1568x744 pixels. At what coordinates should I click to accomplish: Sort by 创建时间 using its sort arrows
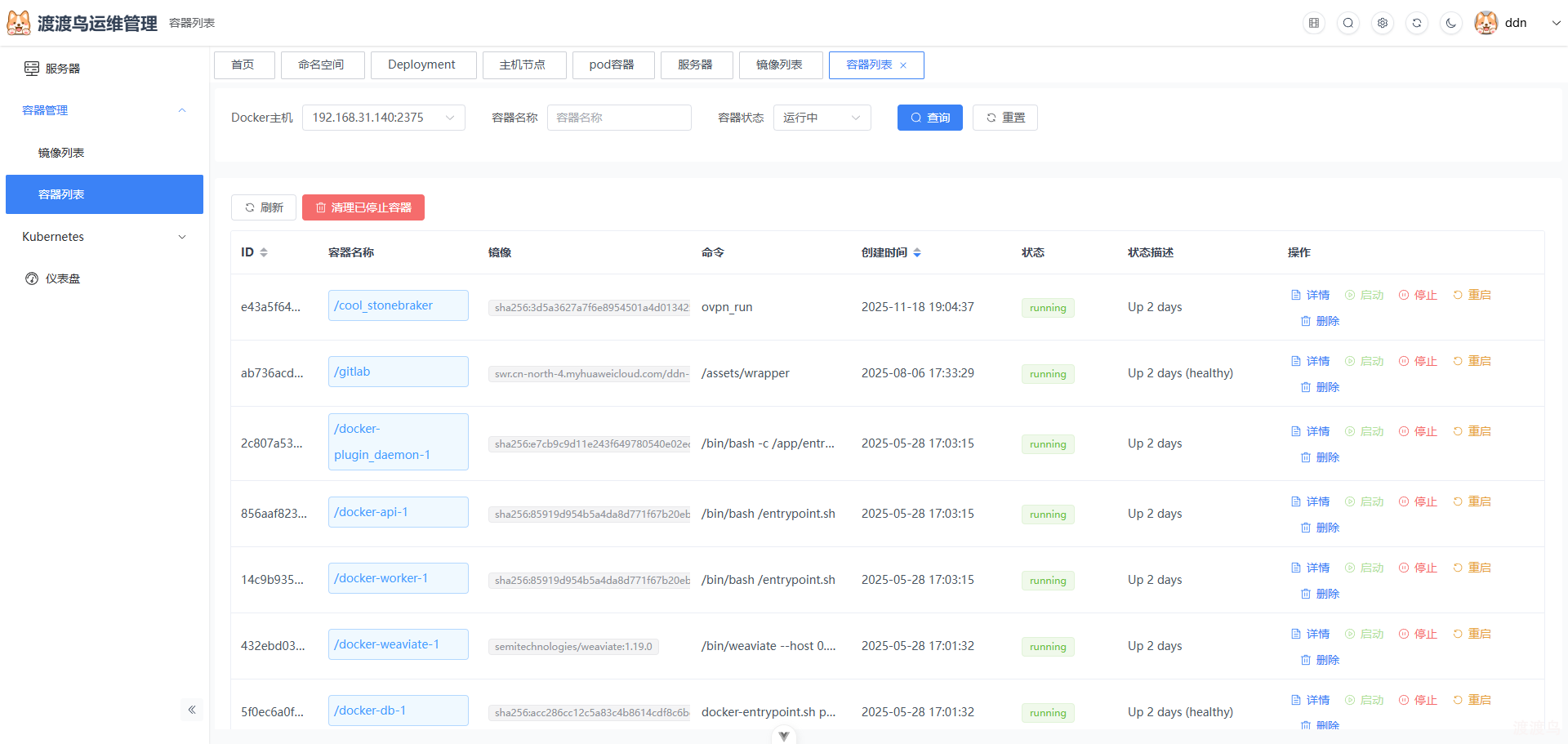click(916, 252)
